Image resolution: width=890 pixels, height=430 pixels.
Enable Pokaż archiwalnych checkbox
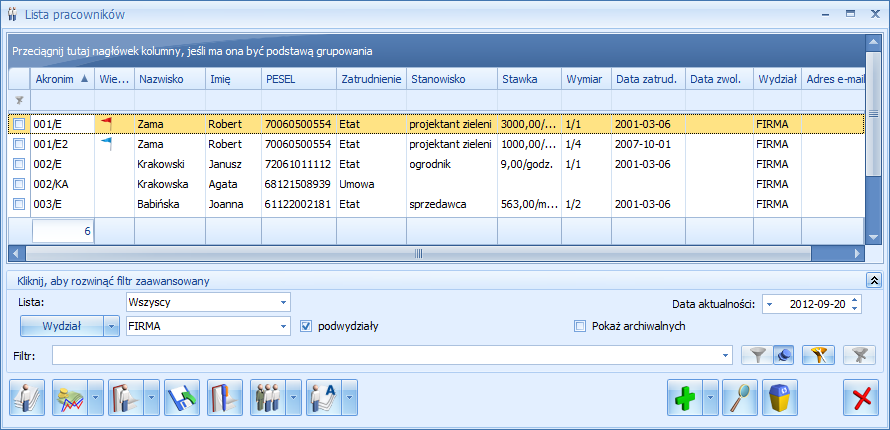[x=580, y=326]
